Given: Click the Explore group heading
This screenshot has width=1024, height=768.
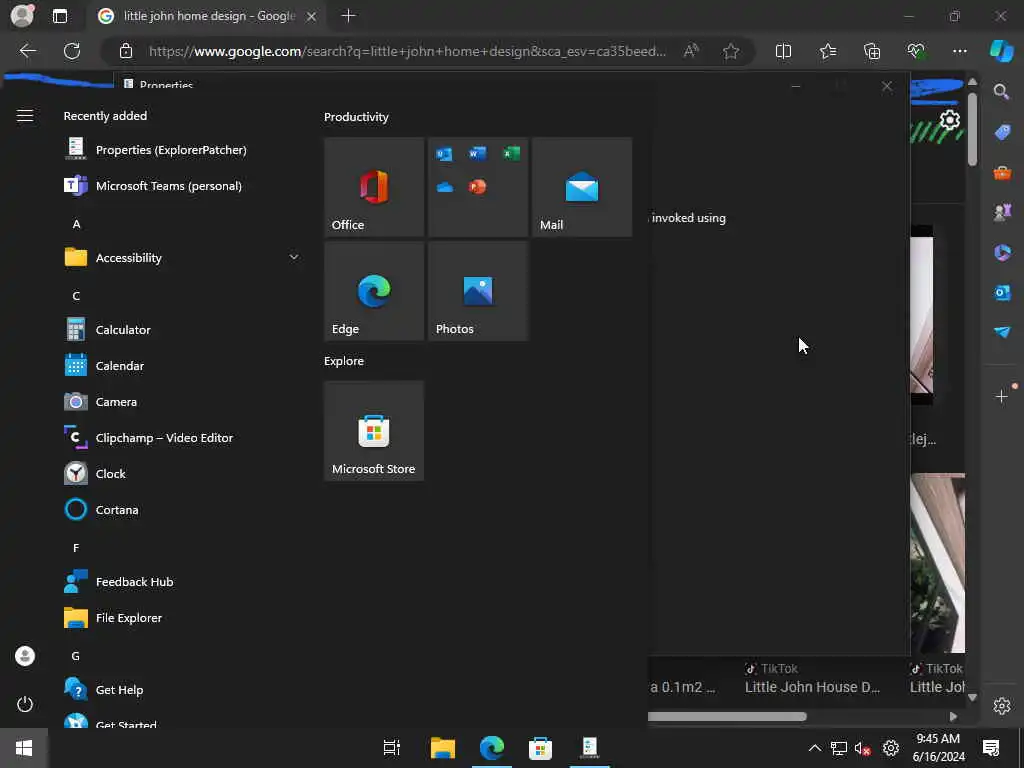Looking at the screenshot, I should (344, 361).
